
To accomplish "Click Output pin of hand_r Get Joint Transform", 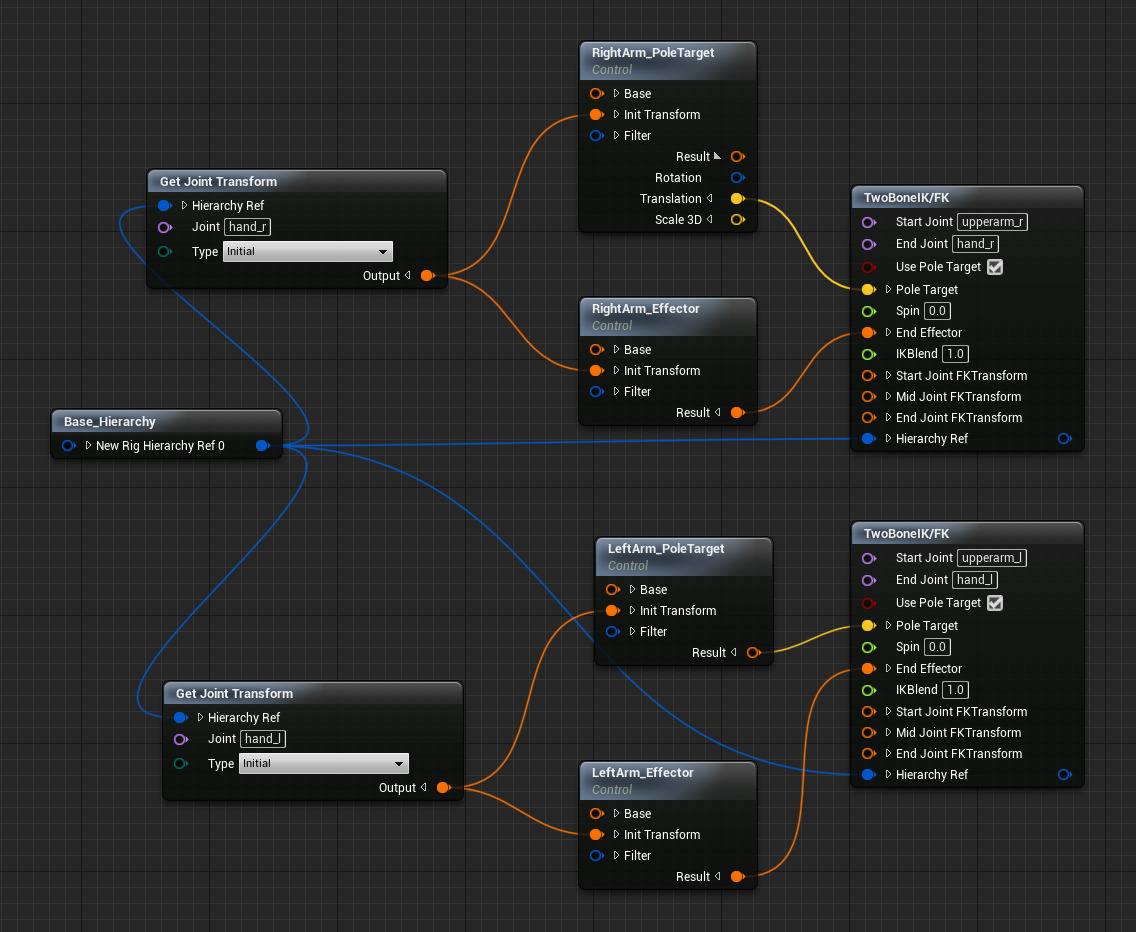I will click(x=428, y=276).
